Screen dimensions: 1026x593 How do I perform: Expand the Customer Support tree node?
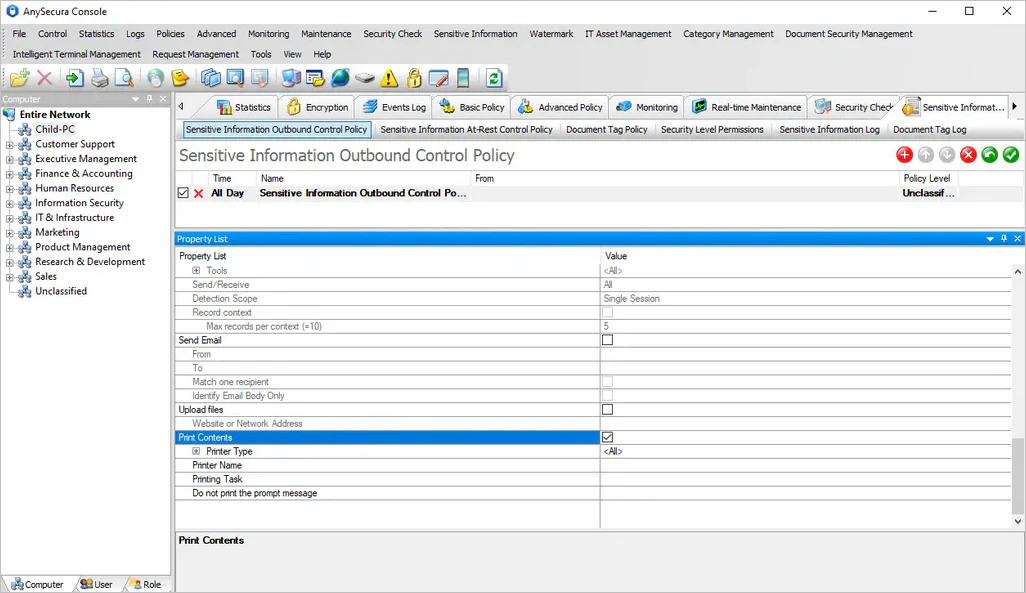[10, 144]
